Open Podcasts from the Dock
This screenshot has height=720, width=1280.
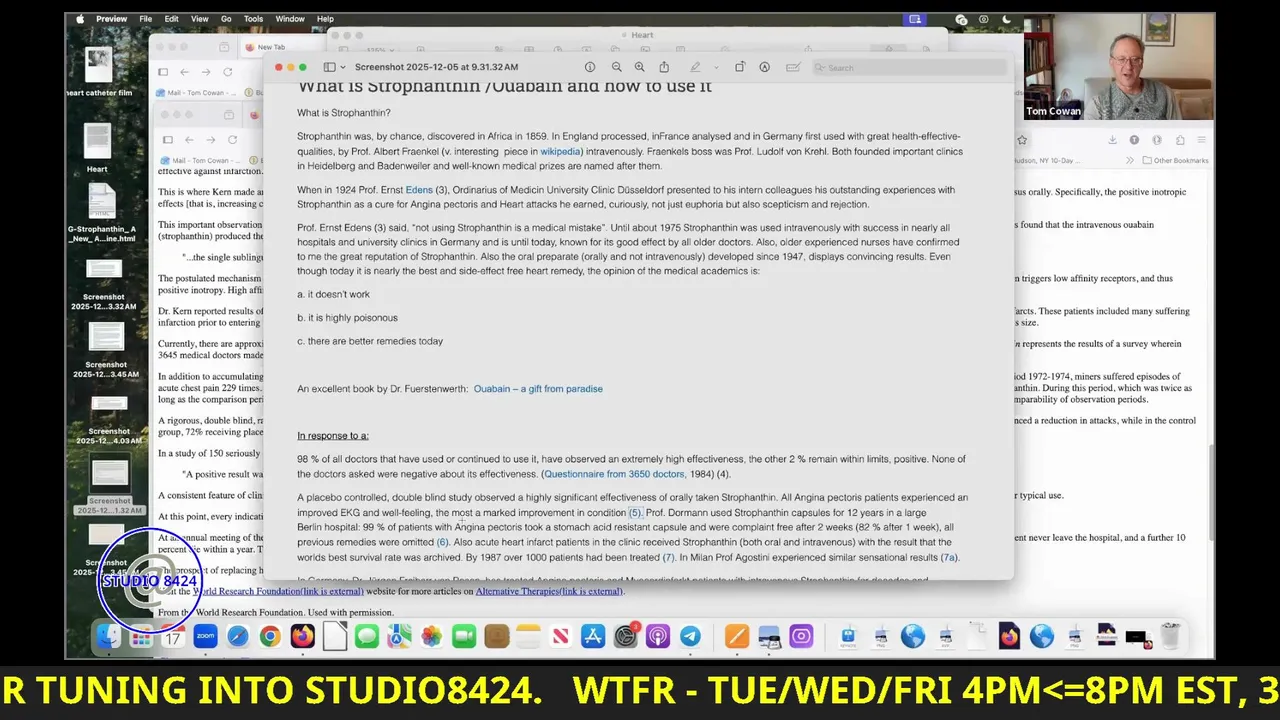coord(657,636)
